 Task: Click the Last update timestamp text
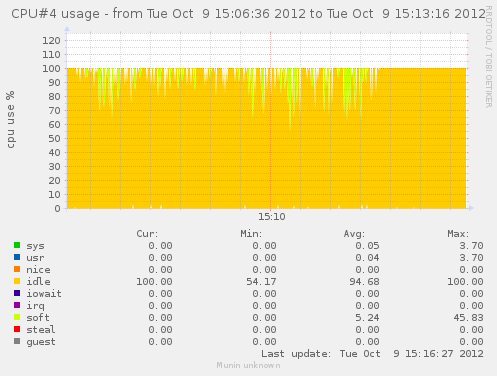point(372,354)
